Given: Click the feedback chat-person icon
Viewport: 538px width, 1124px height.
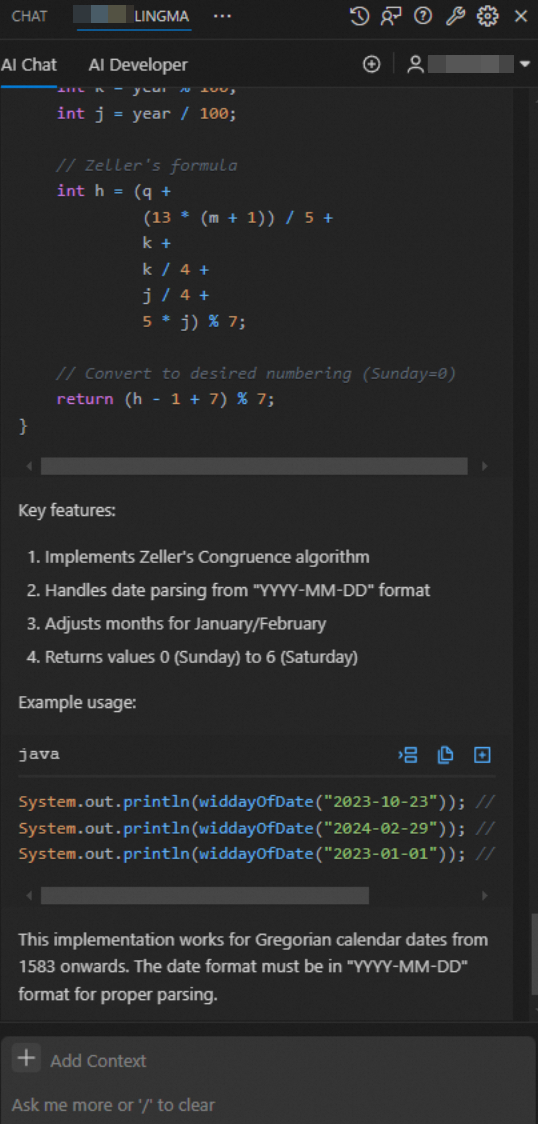Looking at the screenshot, I should 390,16.
